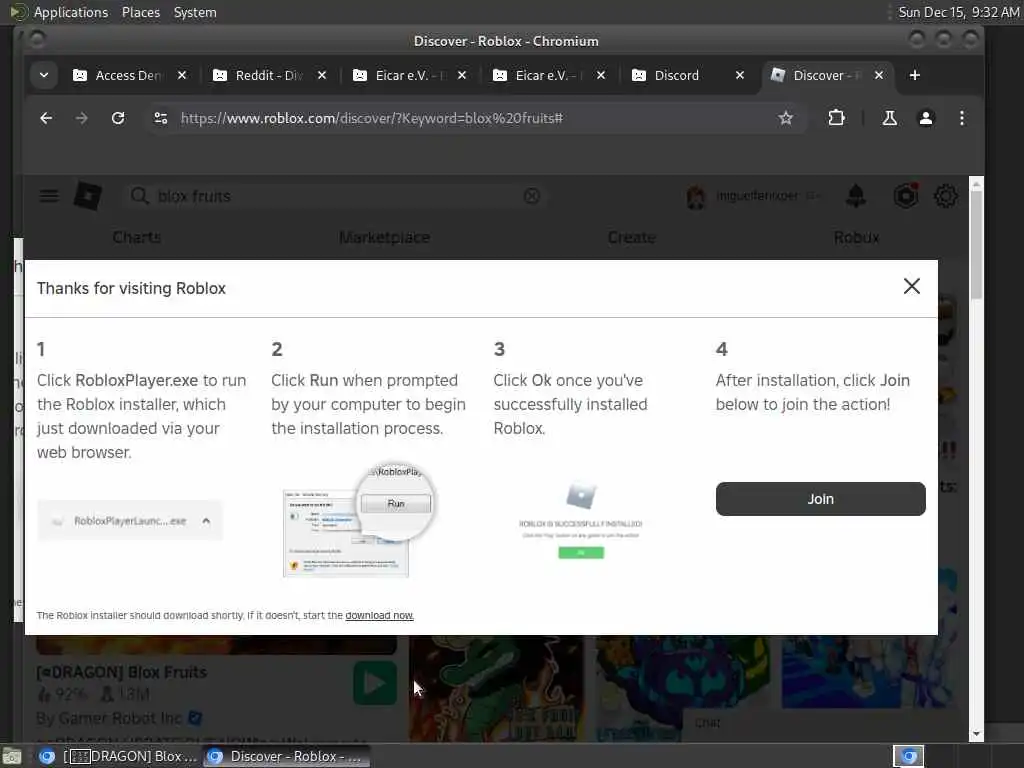Switch to the first Eicar e.V. tab
The height and width of the screenshot is (768, 1024).
409,75
